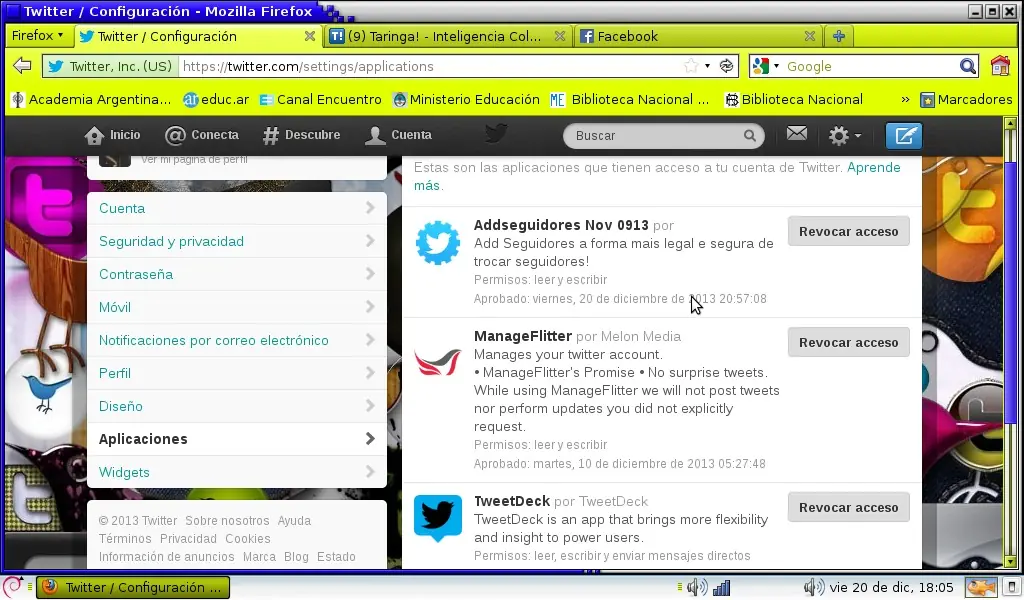Open Conecta in Twitter navbar
The width and height of the screenshot is (1024, 600).
202,135
